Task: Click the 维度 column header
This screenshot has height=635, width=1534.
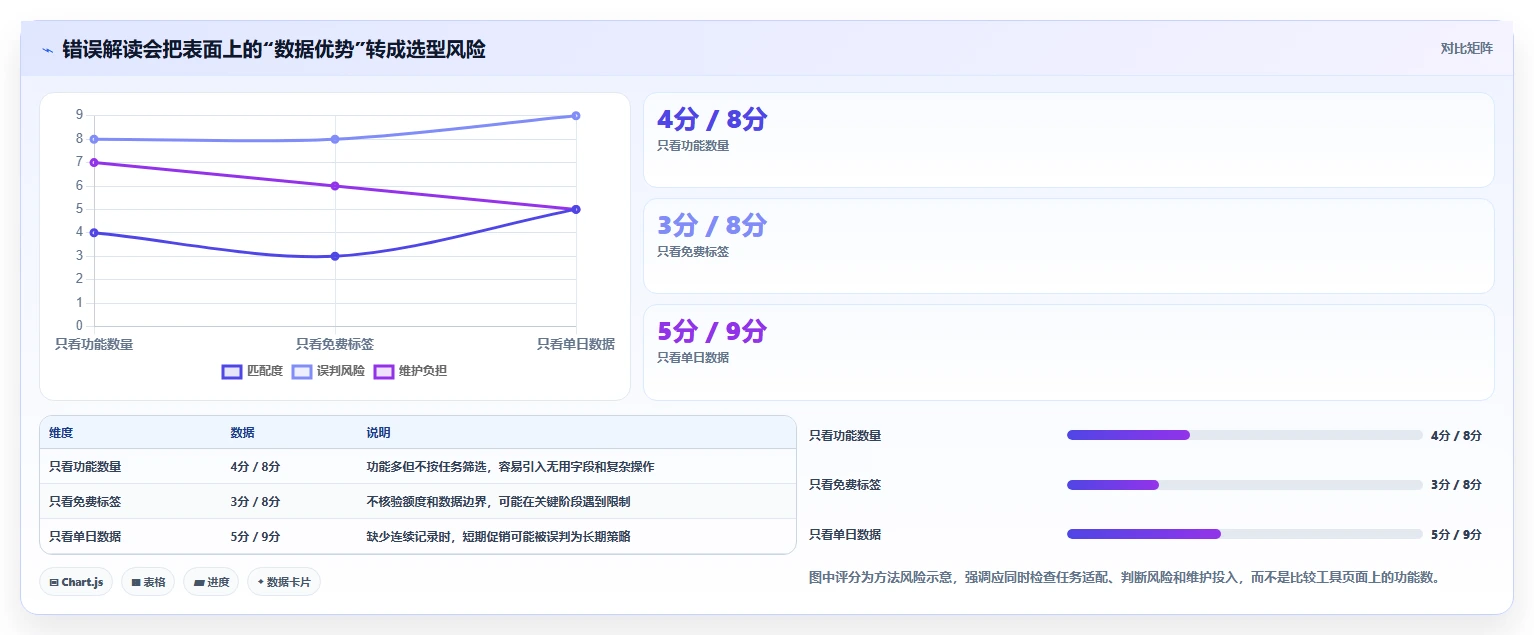Action: click(x=61, y=433)
